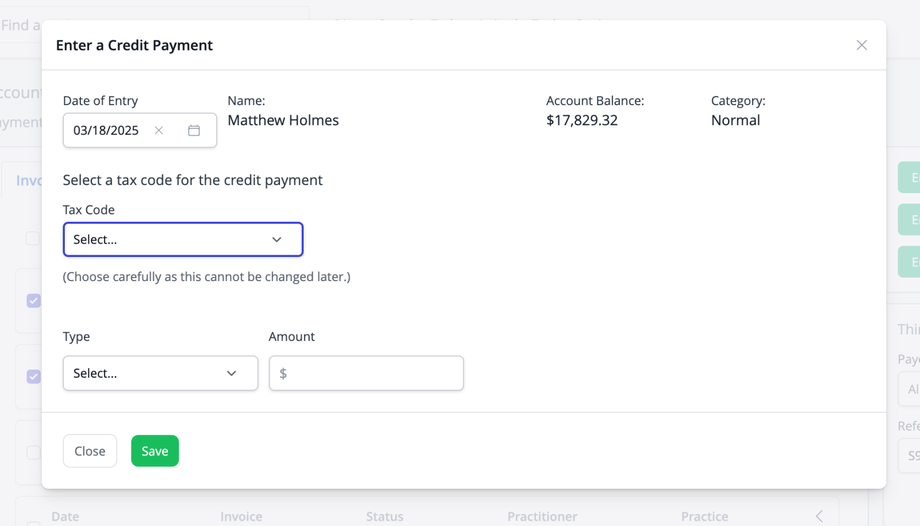Click the left chevron beside Practice column
Image resolution: width=920 pixels, height=526 pixels.
pyautogui.click(x=819, y=516)
